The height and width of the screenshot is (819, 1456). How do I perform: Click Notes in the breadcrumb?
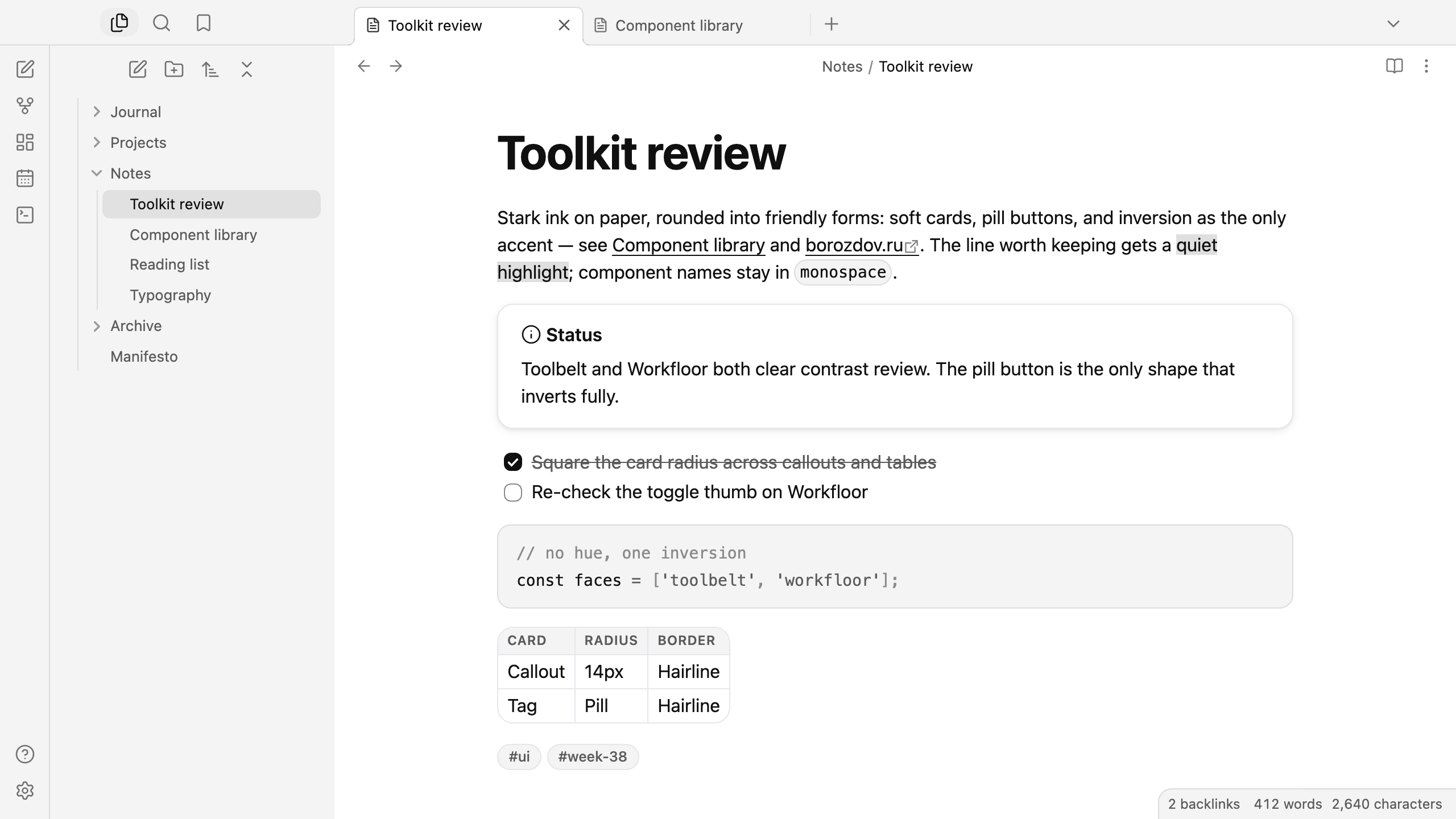pos(842,67)
